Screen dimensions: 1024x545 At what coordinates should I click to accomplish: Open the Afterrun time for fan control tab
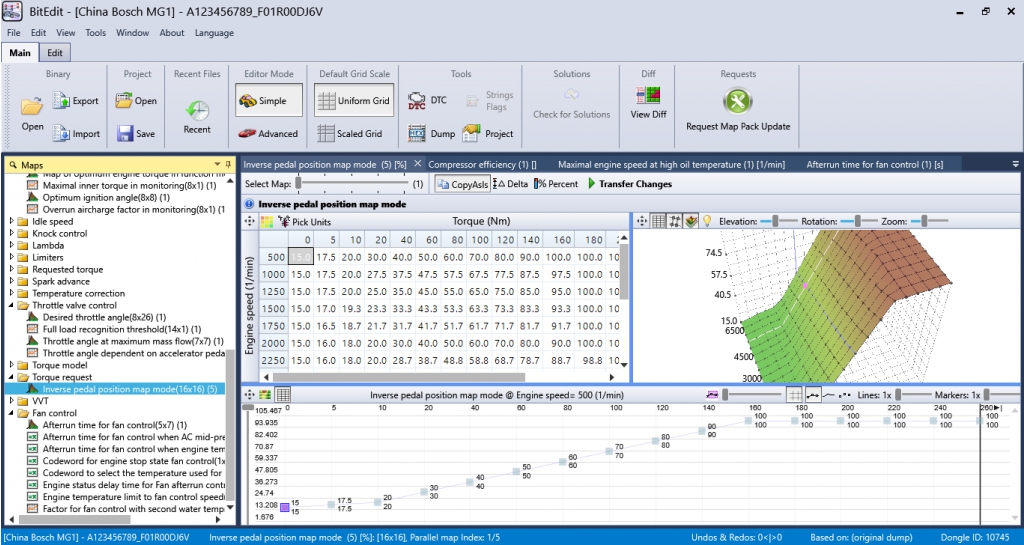click(874, 164)
